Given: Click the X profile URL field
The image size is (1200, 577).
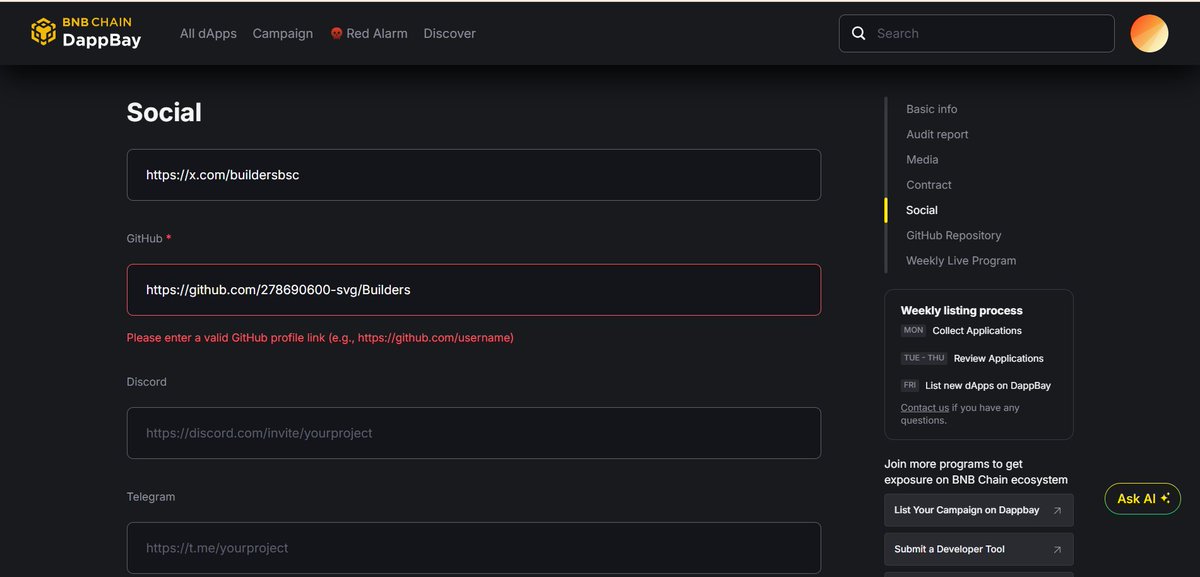Looking at the screenshot, I should pos(473,175).
